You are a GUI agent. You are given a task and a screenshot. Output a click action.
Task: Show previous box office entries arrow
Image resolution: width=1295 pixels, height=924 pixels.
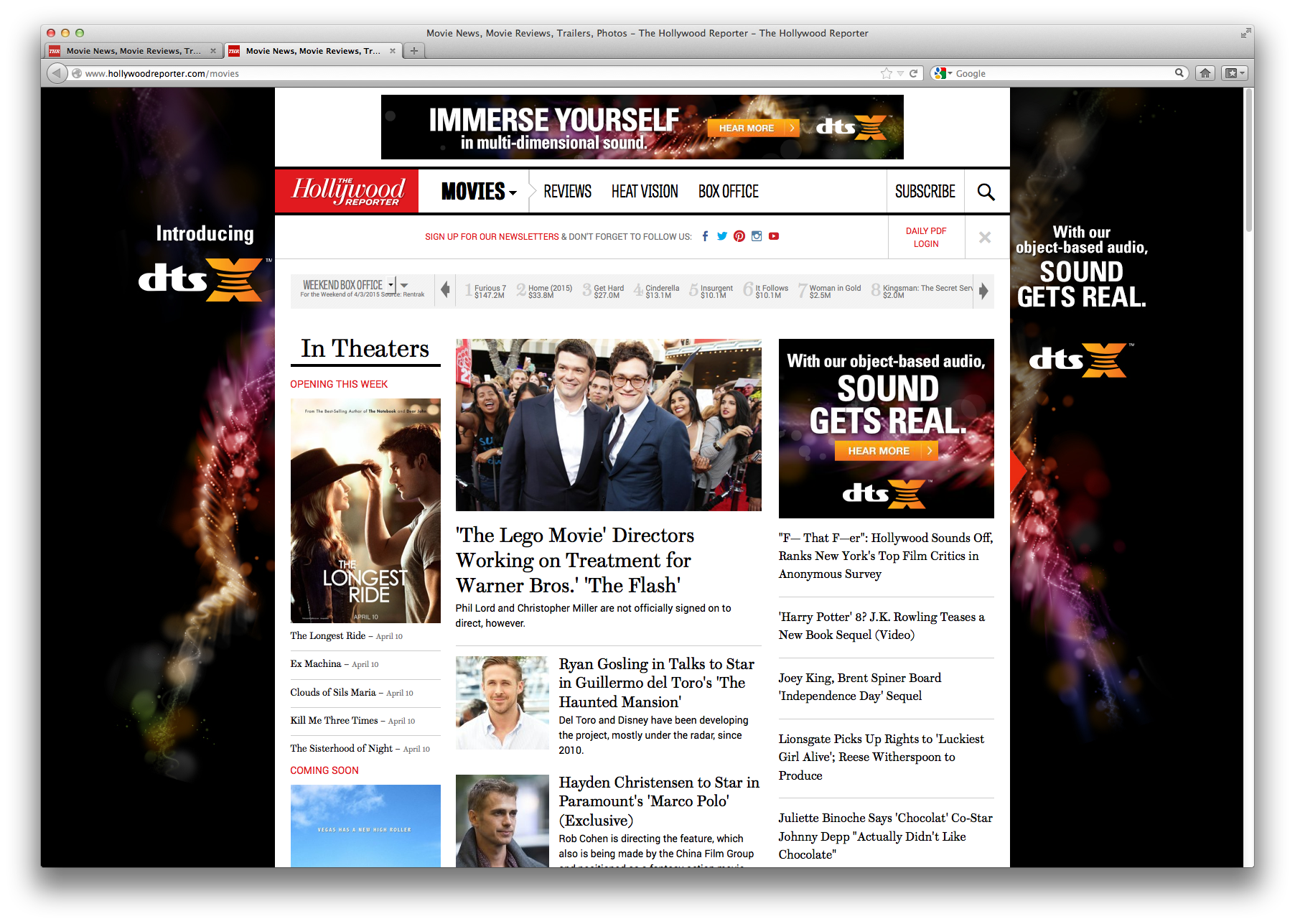(445, 290)
